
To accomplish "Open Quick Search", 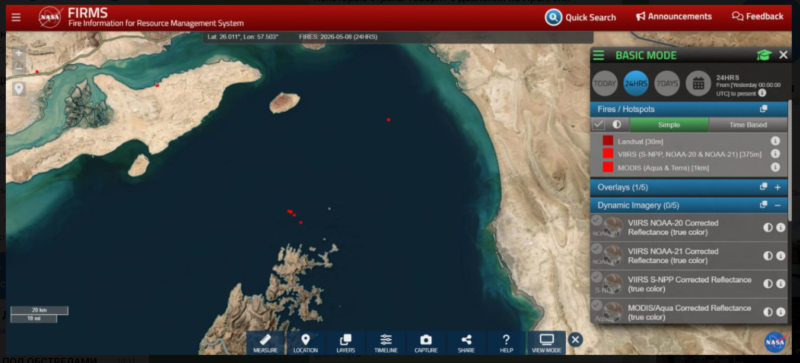I will tap(581, 17).
